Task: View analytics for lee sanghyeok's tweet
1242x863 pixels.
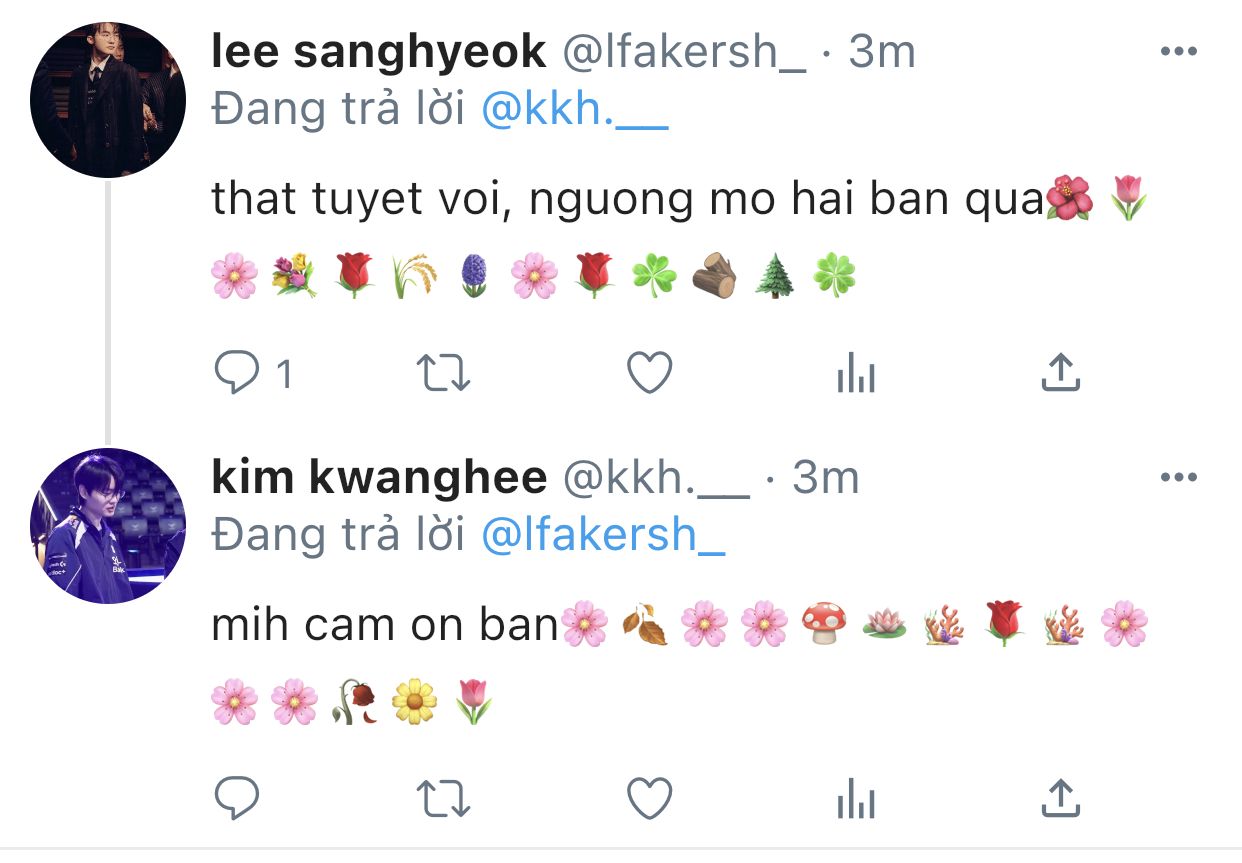Action: (x=855, y=375)
